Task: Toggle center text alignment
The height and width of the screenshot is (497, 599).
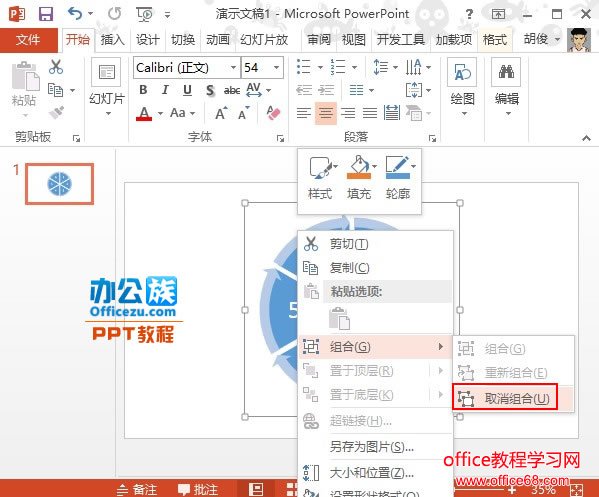Action: pos(326,113)
